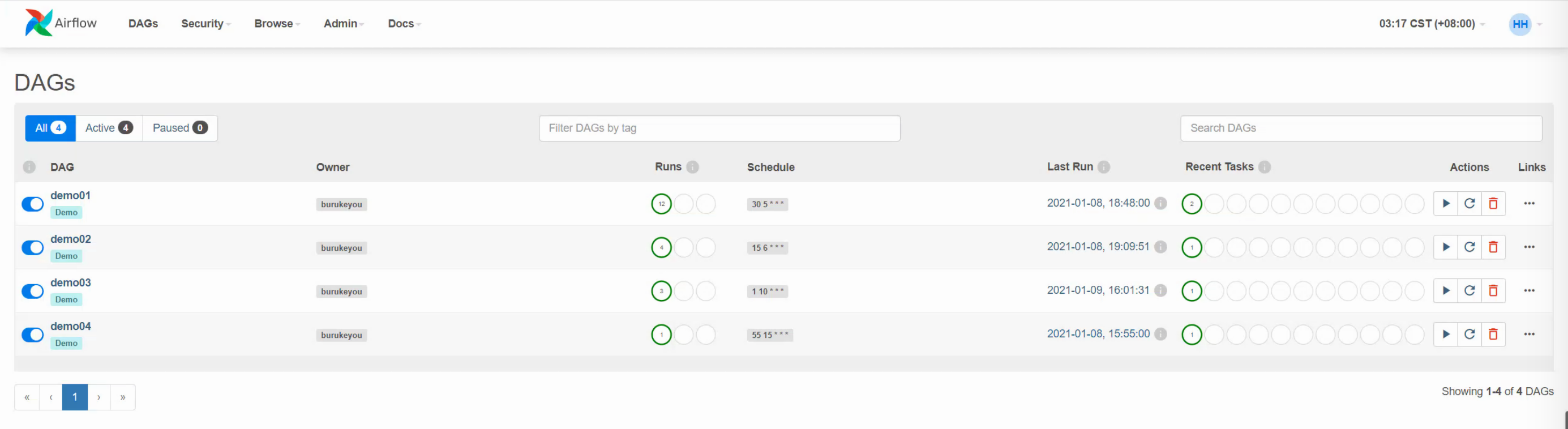The image size is (1568, 429).
Task: Expand the Docs menu
Action: pos(404,24)
